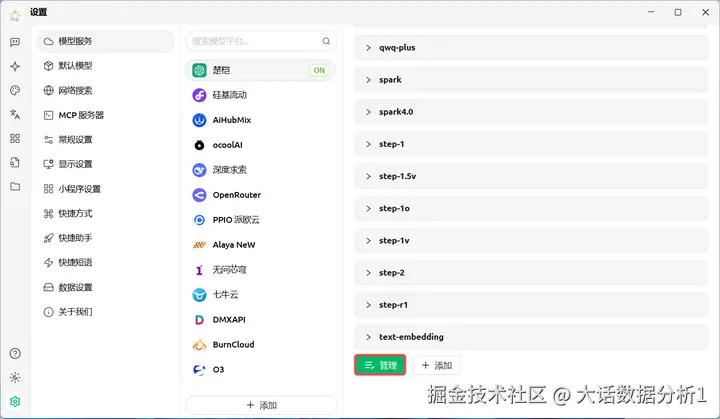Open the 模型服务 settings section
Screen dimensions: 720x419
coord(105,41)
